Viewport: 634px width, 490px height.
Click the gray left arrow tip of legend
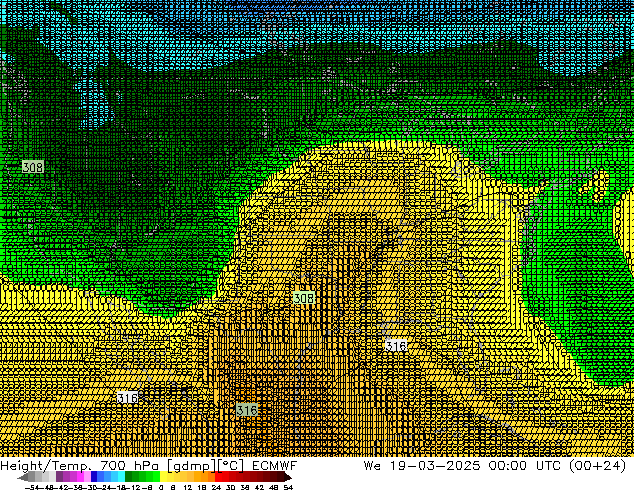[x=23, y=477]
